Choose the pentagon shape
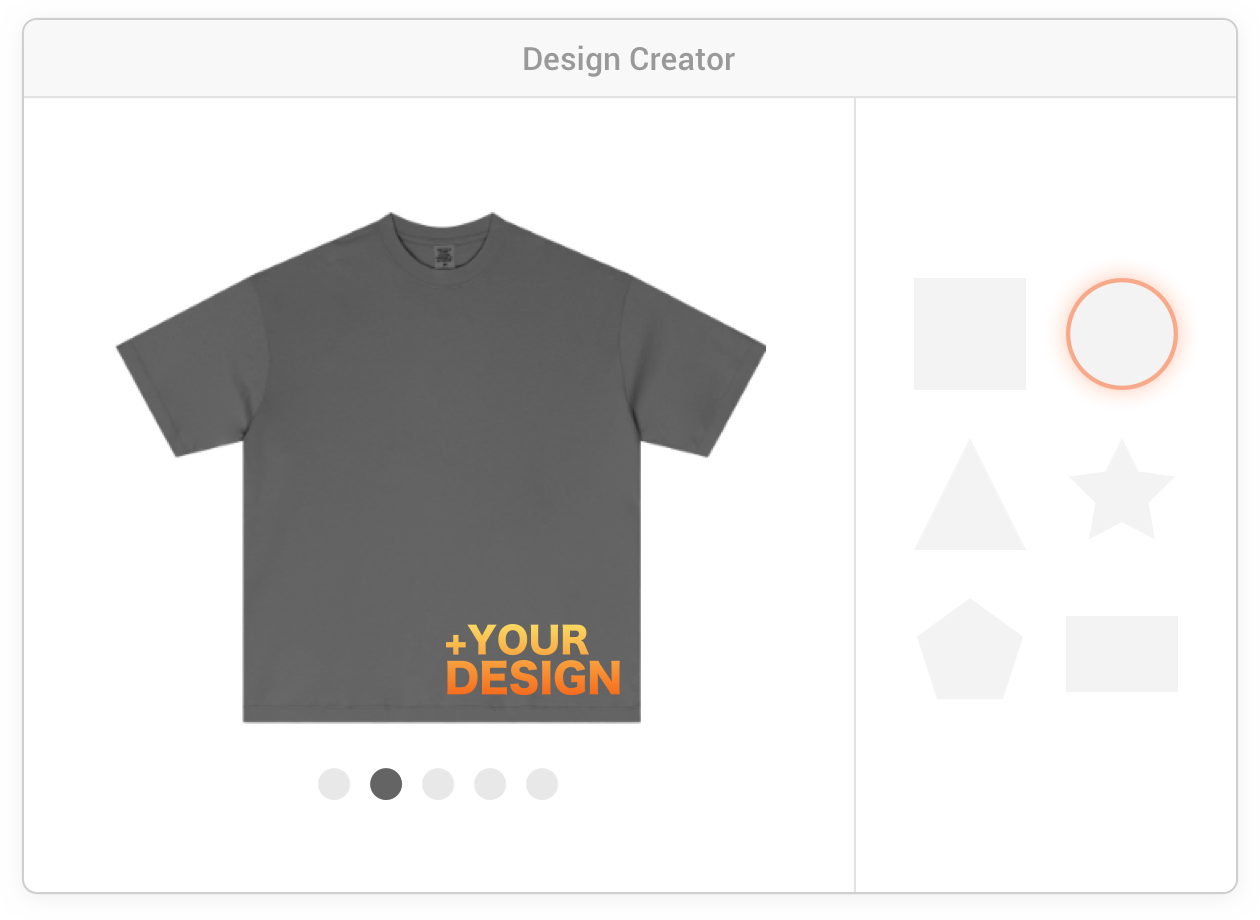 [970, 650]
